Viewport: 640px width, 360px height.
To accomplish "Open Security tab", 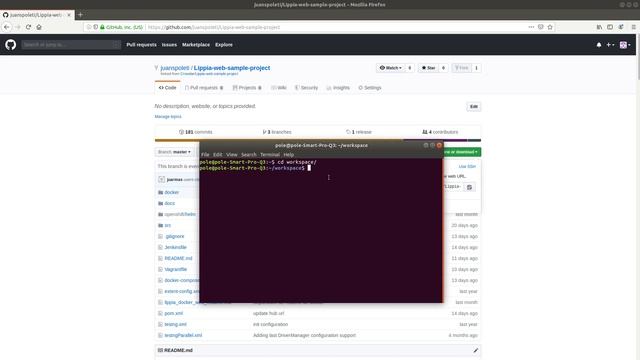I will (307, 88).
